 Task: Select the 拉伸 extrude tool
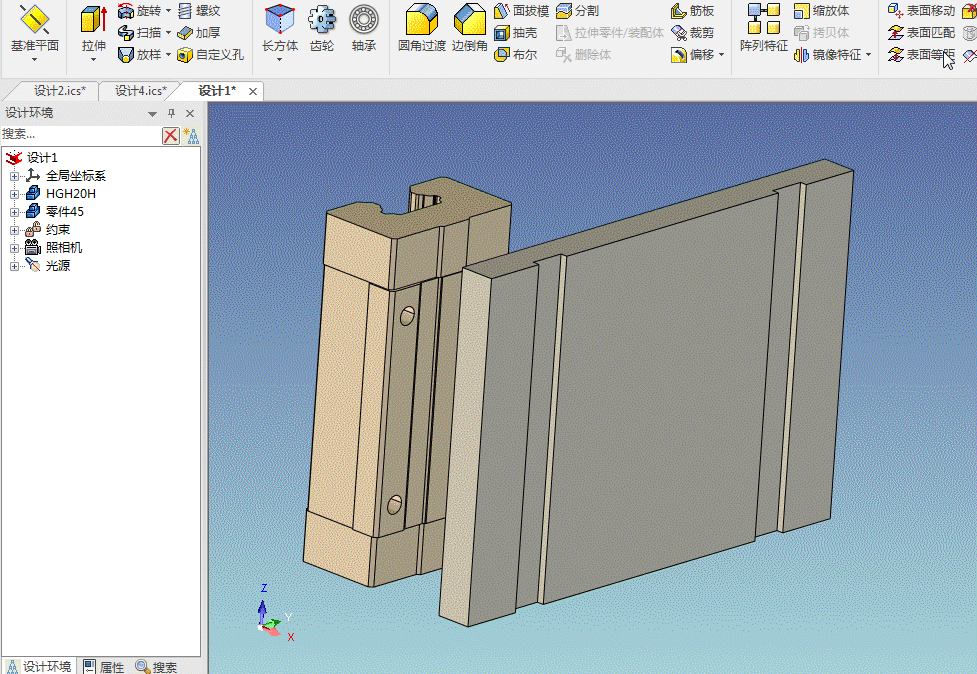tap(93, 28)
